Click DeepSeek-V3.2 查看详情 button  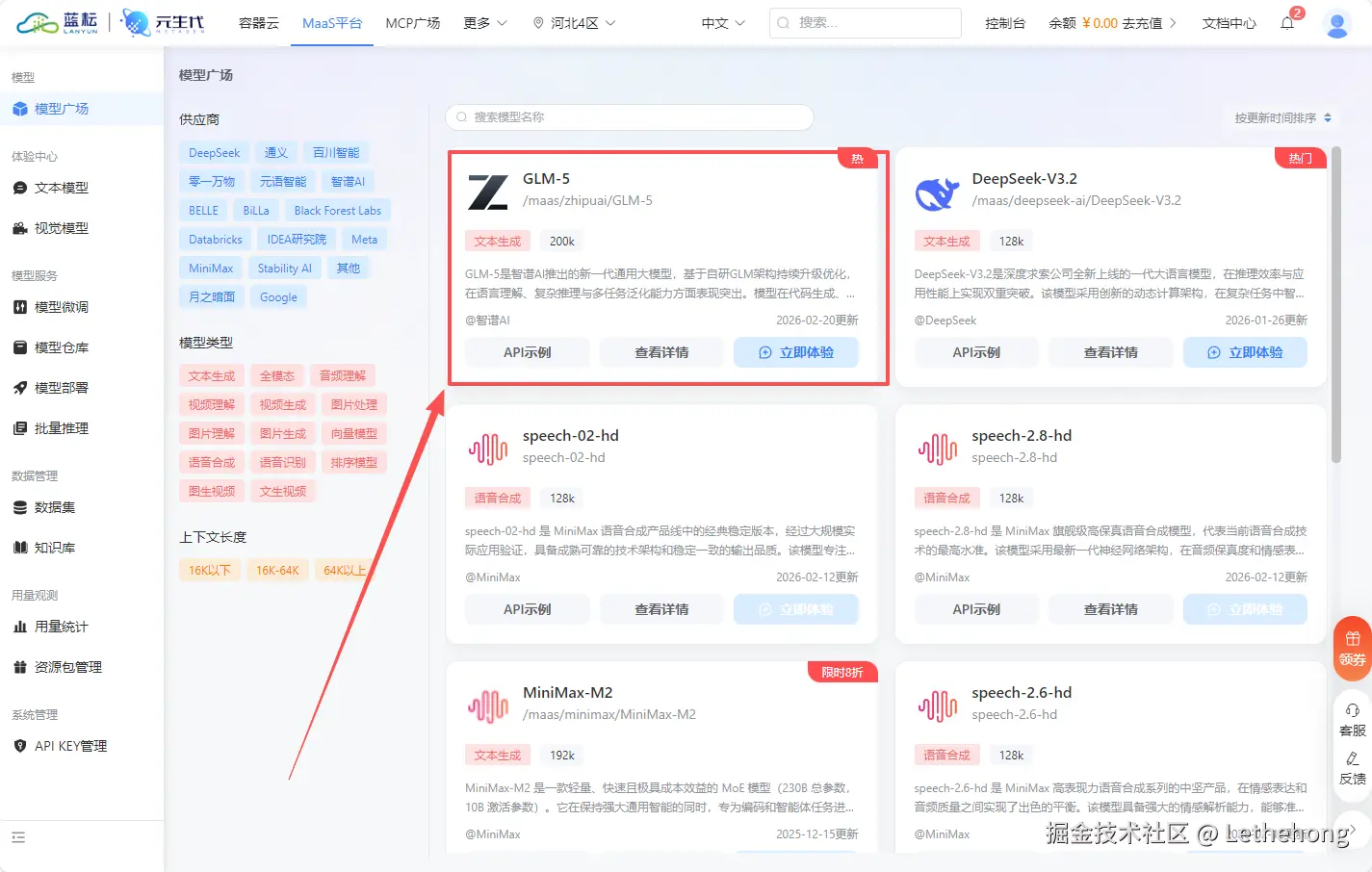tap(1111, 352)
